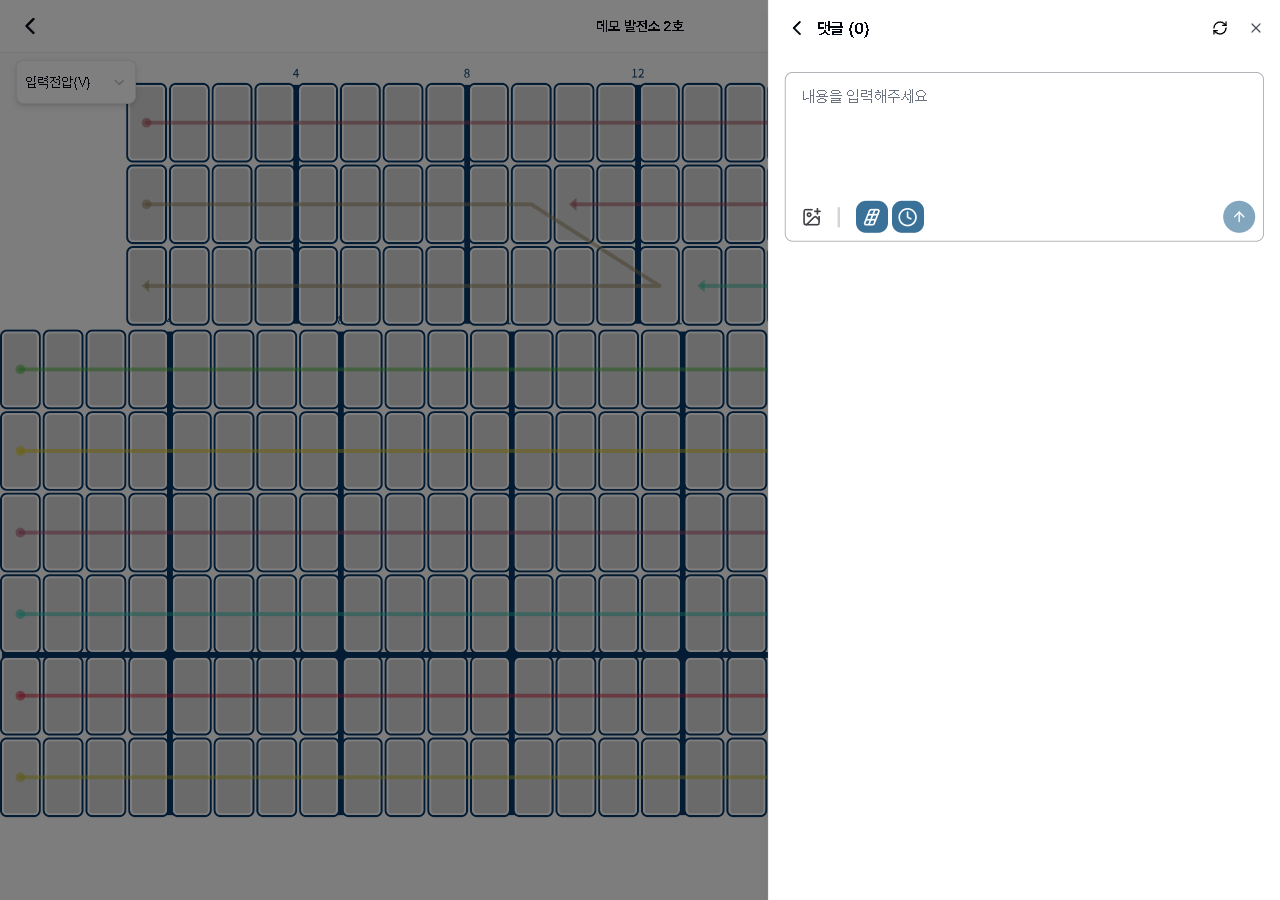Click the 데모 발전소 2호 title
The width and height of the screenshot is (1280, 900).
click(640, 26)
